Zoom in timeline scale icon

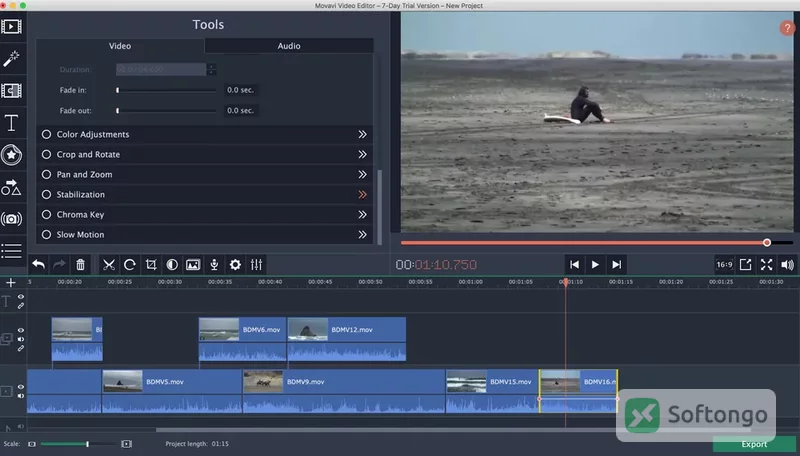pos(127,444)
